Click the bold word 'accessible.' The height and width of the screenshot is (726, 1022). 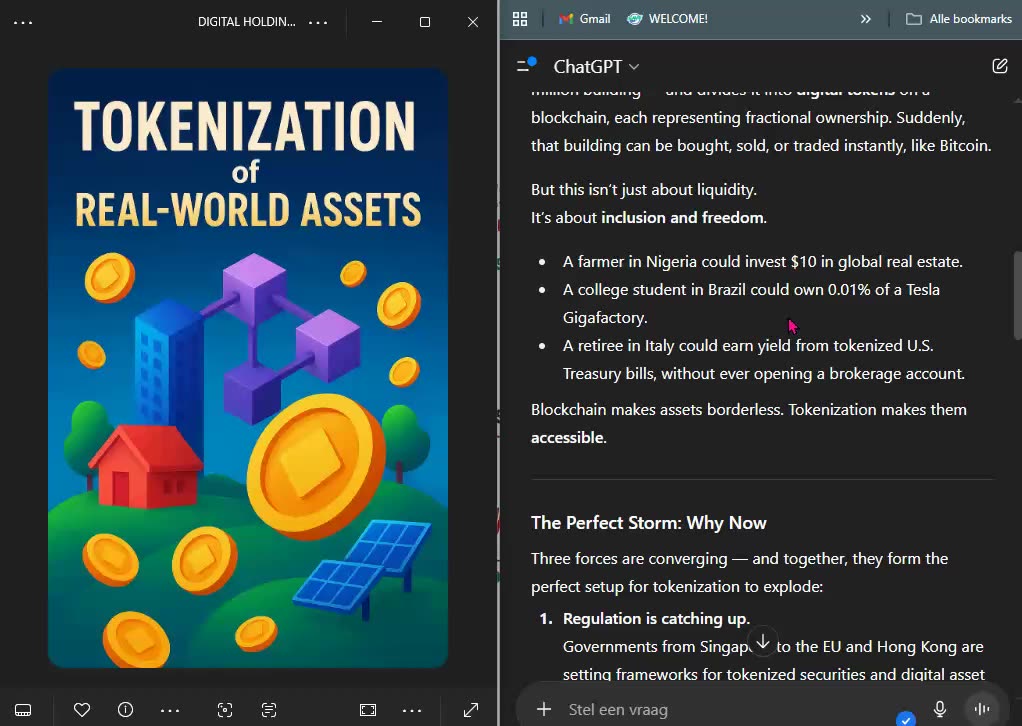pos(568,437)
